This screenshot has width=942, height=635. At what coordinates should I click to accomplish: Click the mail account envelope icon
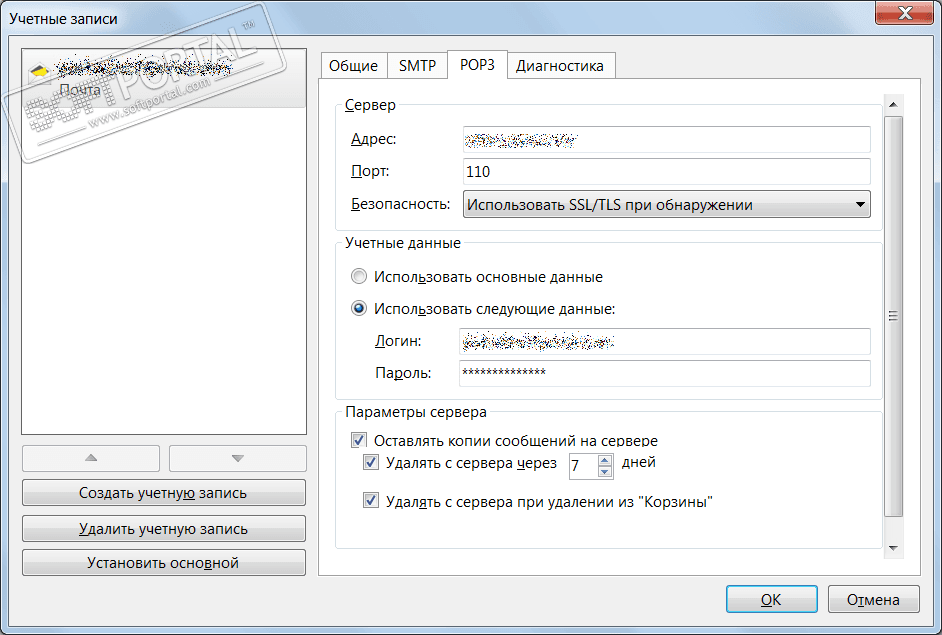pyautogui.click(x=38, y=71)
